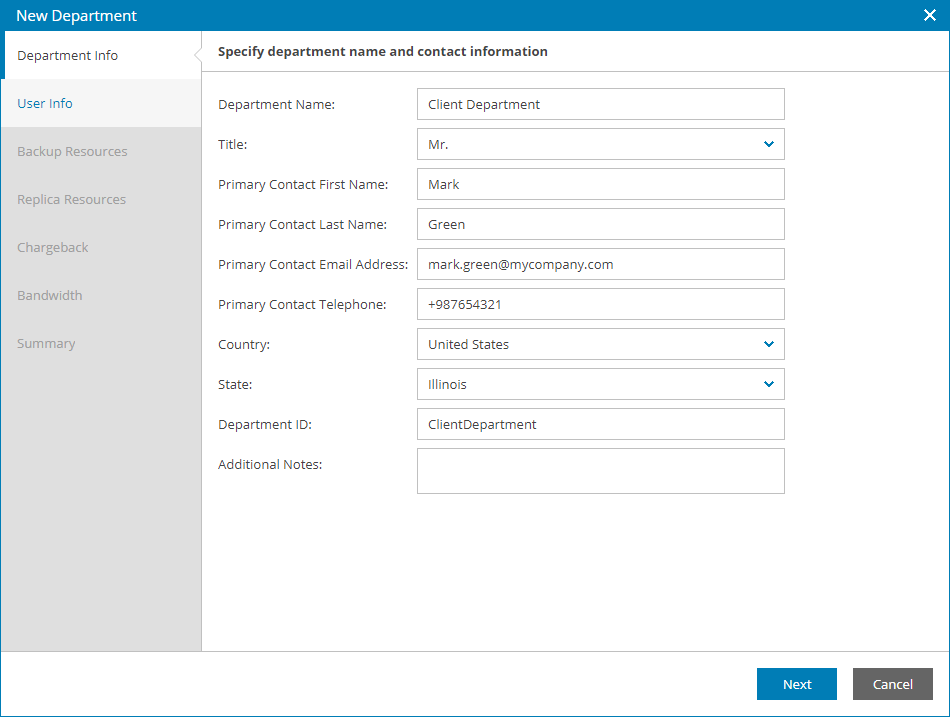Go to the User Info step
Viewport: 950px width, 717px height.
(45, 104)
